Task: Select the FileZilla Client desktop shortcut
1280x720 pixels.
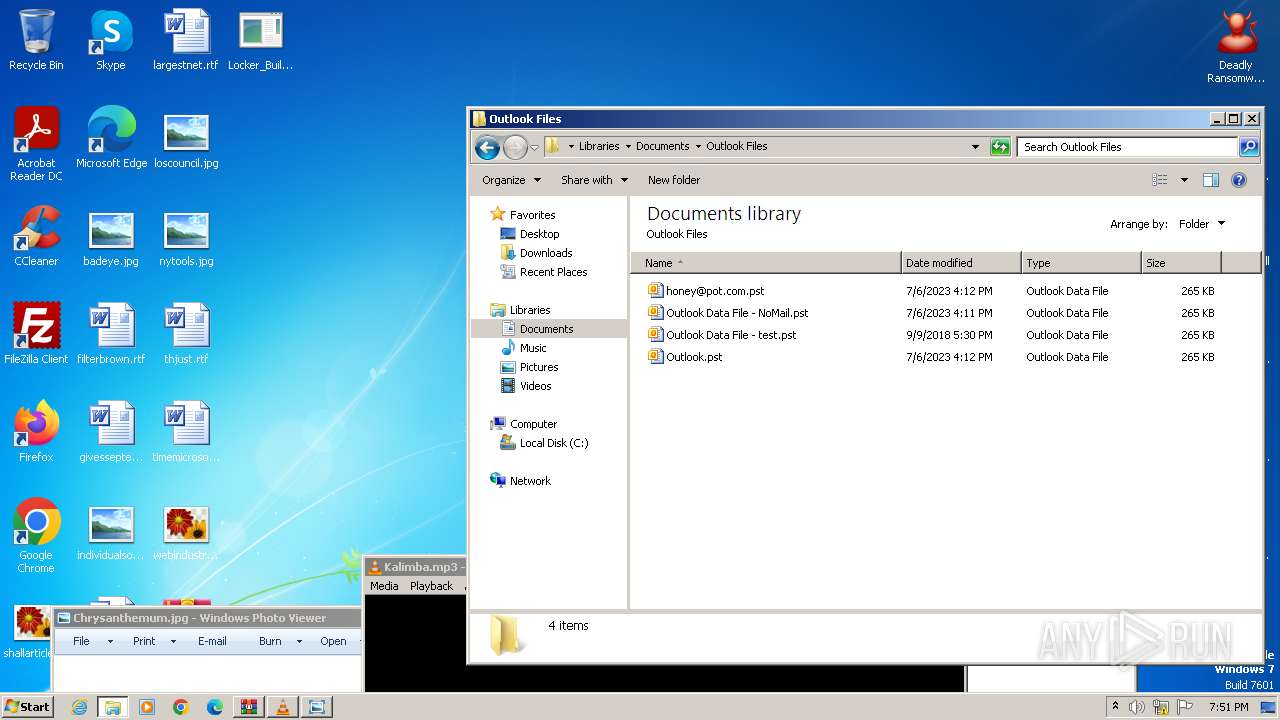Action: 36,335
